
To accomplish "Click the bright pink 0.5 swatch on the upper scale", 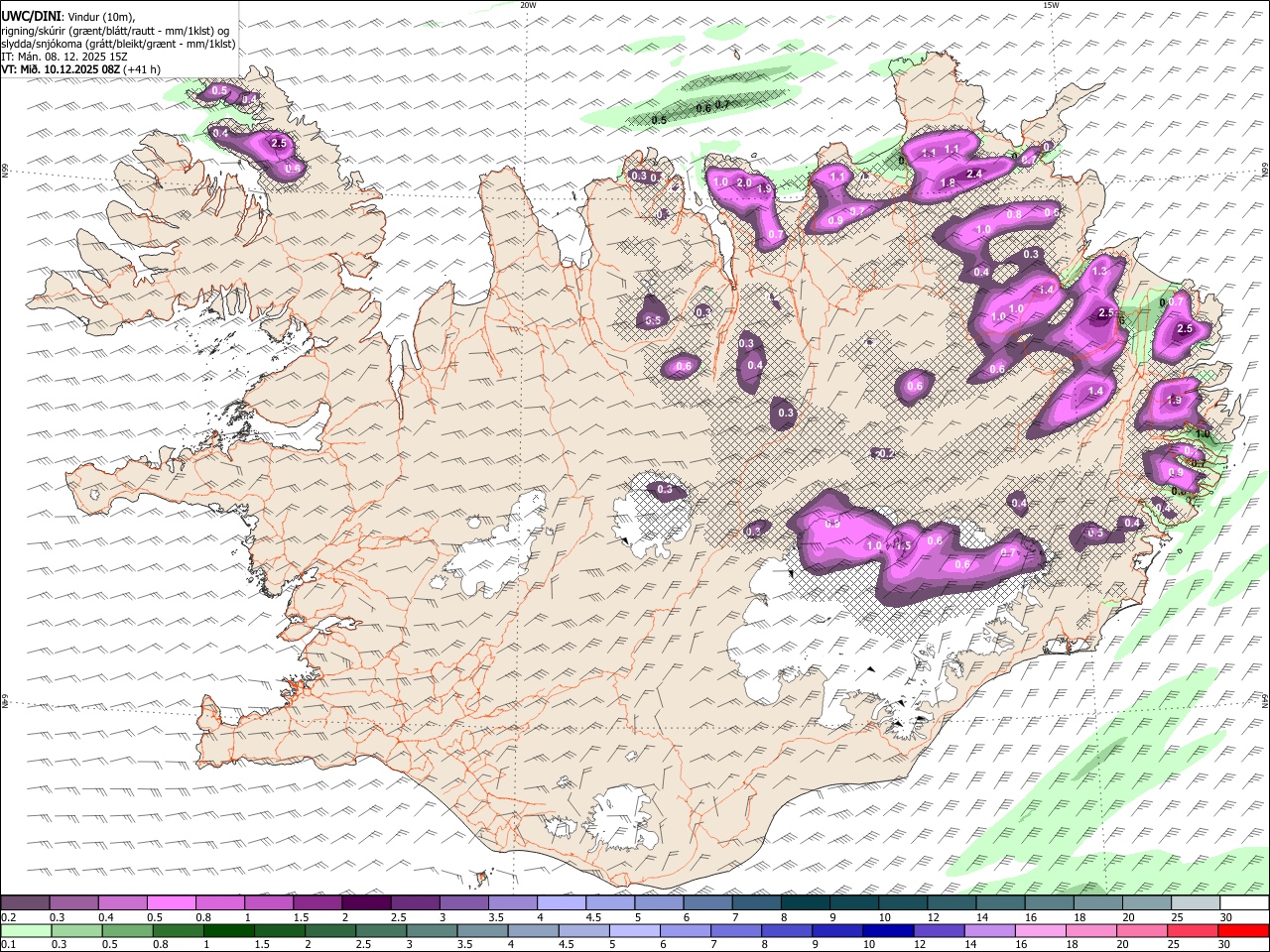I will [172, 903].
